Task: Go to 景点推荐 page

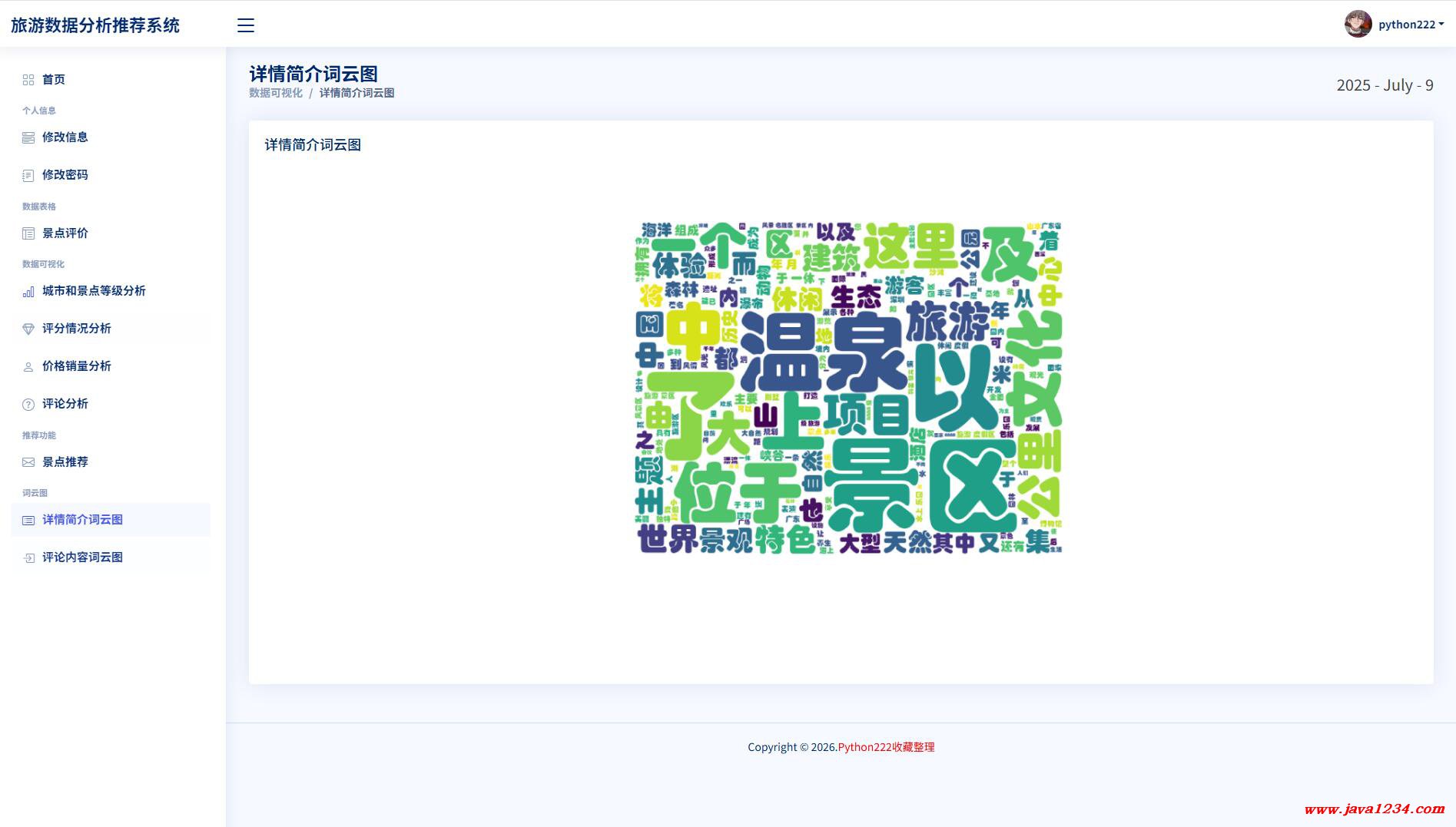Action: pos(65,462)
